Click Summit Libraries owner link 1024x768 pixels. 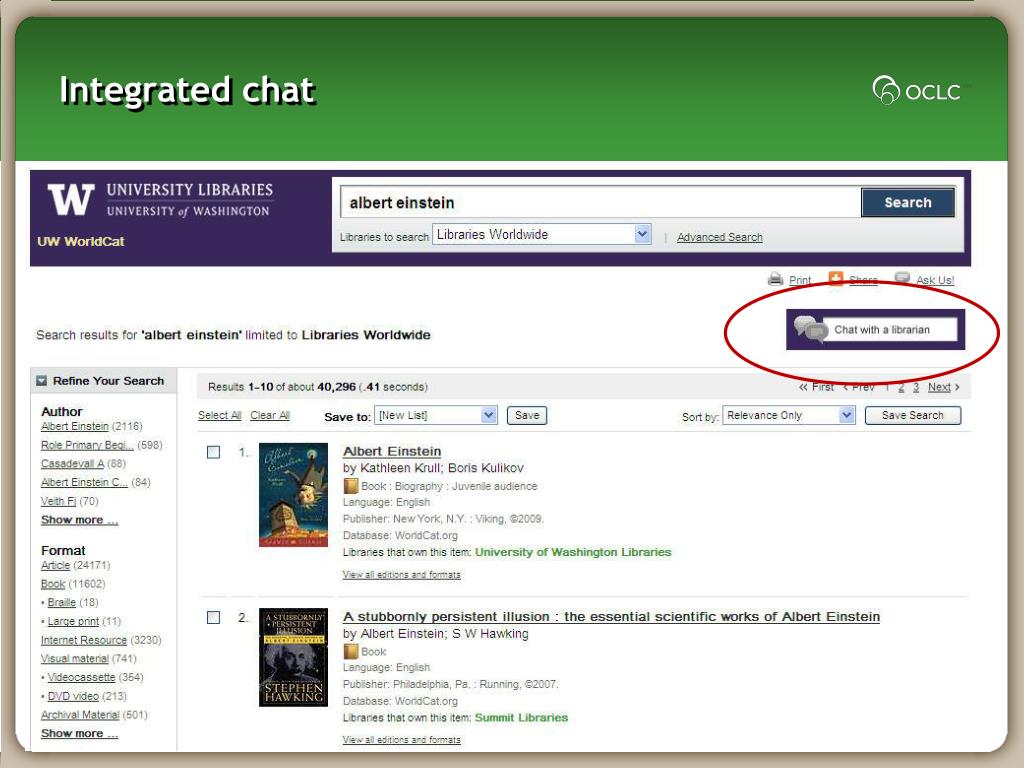(521, 717)
